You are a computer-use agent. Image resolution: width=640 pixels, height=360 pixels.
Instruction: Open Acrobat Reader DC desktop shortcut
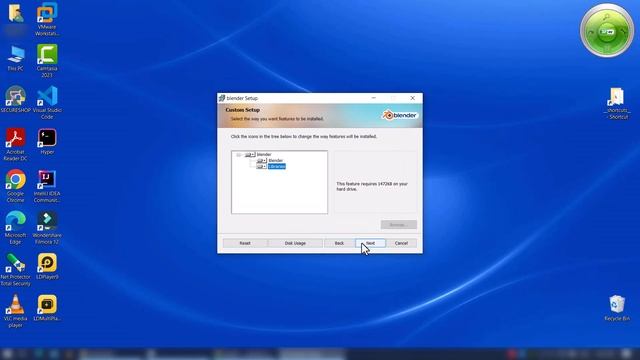click(x=16, y=144)
